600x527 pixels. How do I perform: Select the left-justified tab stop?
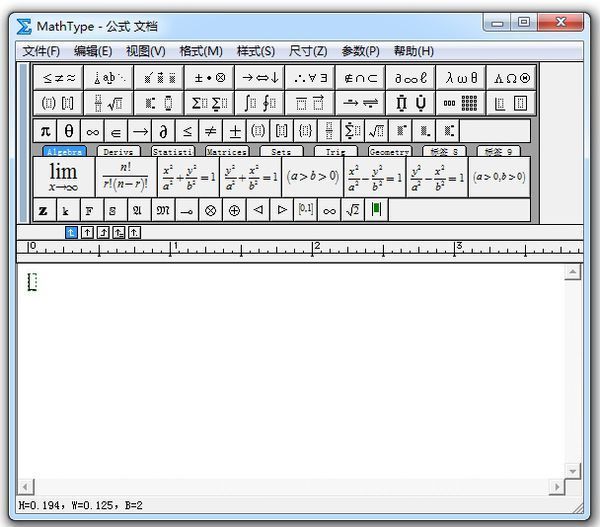(72, 232)
